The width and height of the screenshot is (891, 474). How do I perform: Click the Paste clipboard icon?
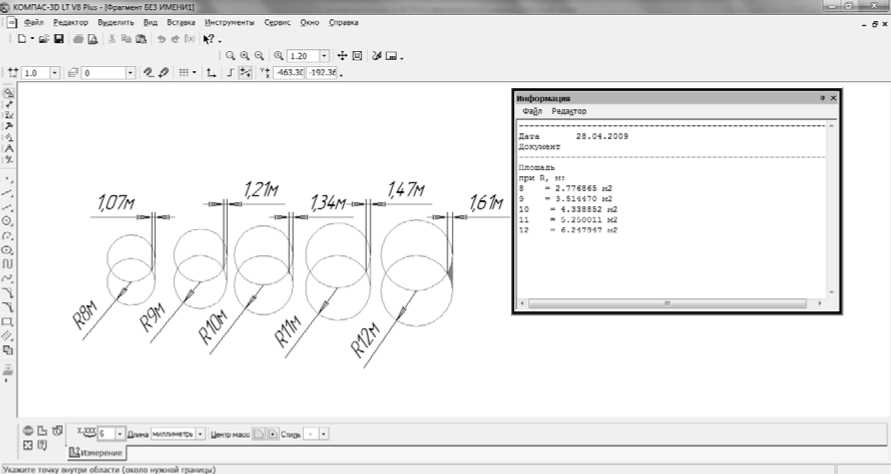(141, 39)
